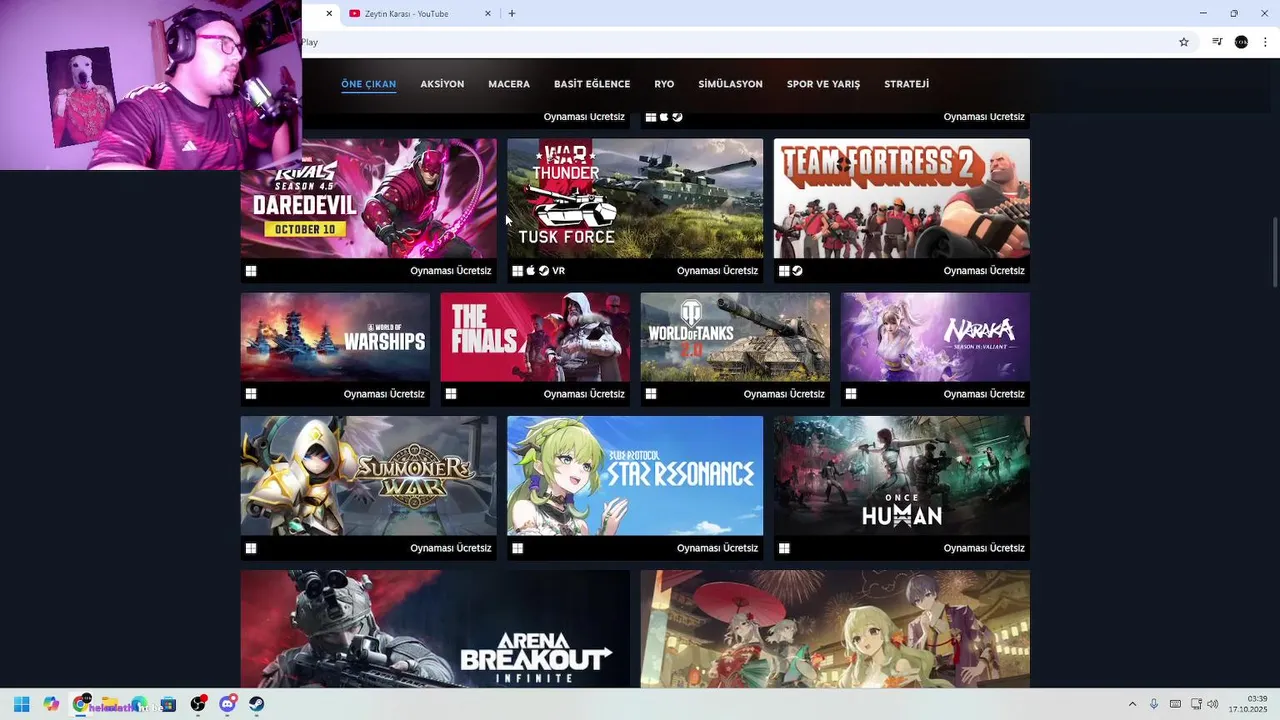Open OBS Studio from the taskbar
1280x720 pixels.
pyautogui.click(x=198, y=704)
